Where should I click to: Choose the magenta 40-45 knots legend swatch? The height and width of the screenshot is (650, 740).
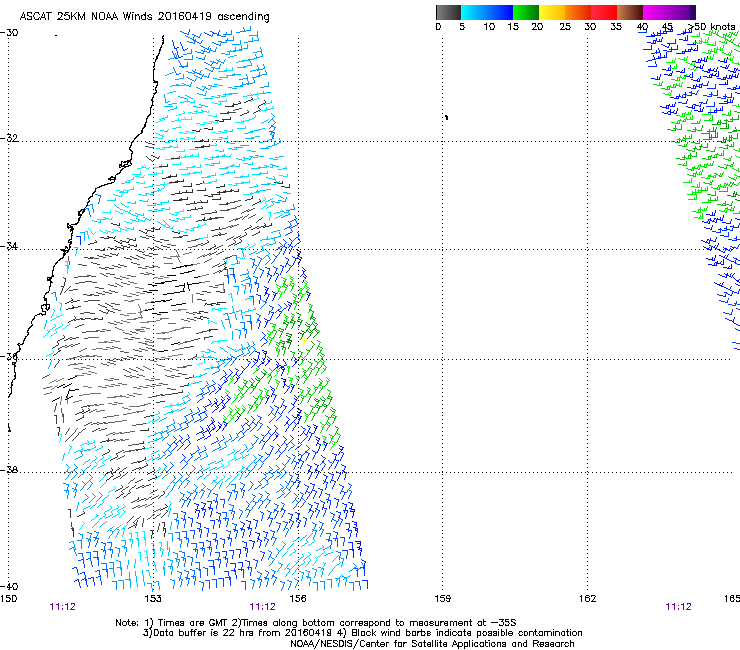pos(656,12)
